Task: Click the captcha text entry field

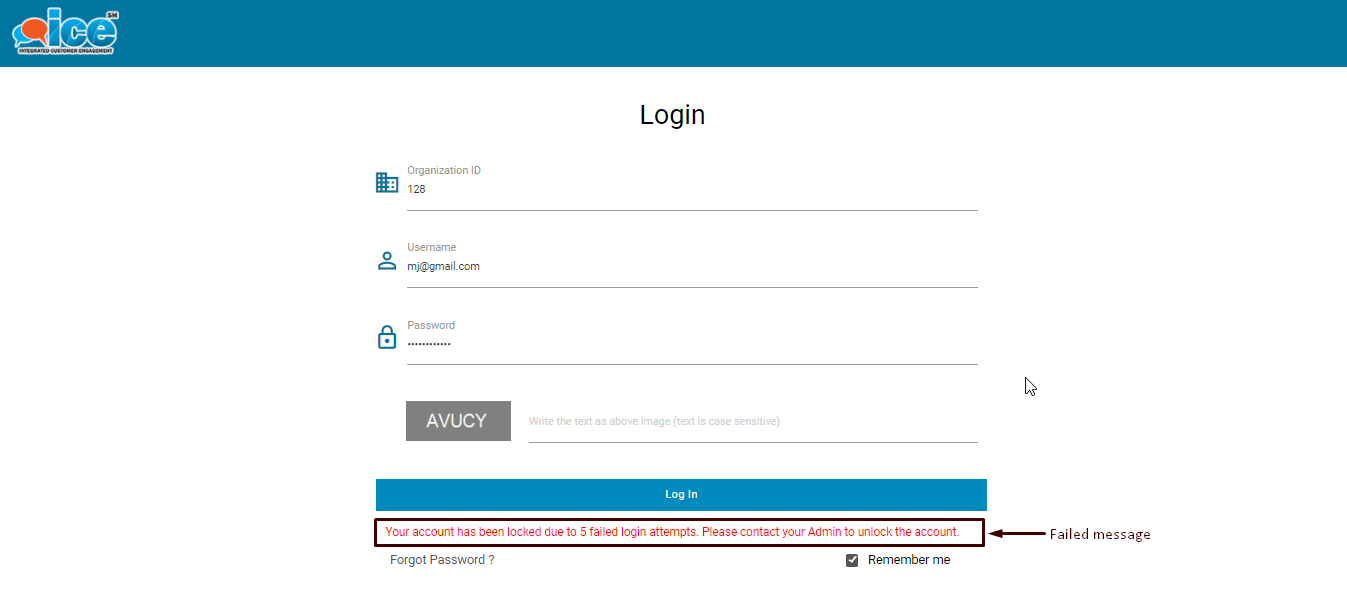Action: tap(752, 422)
